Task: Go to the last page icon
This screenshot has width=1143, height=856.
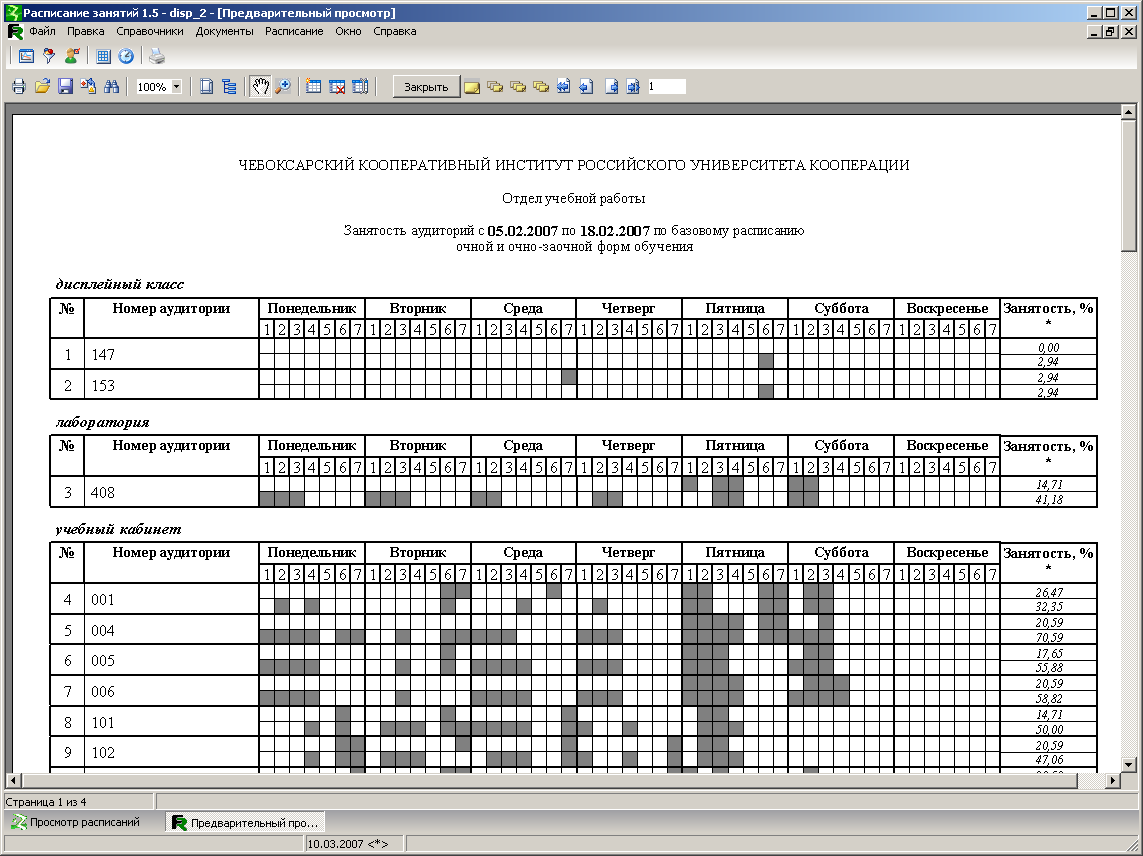Action: click(x=633, y=87)
